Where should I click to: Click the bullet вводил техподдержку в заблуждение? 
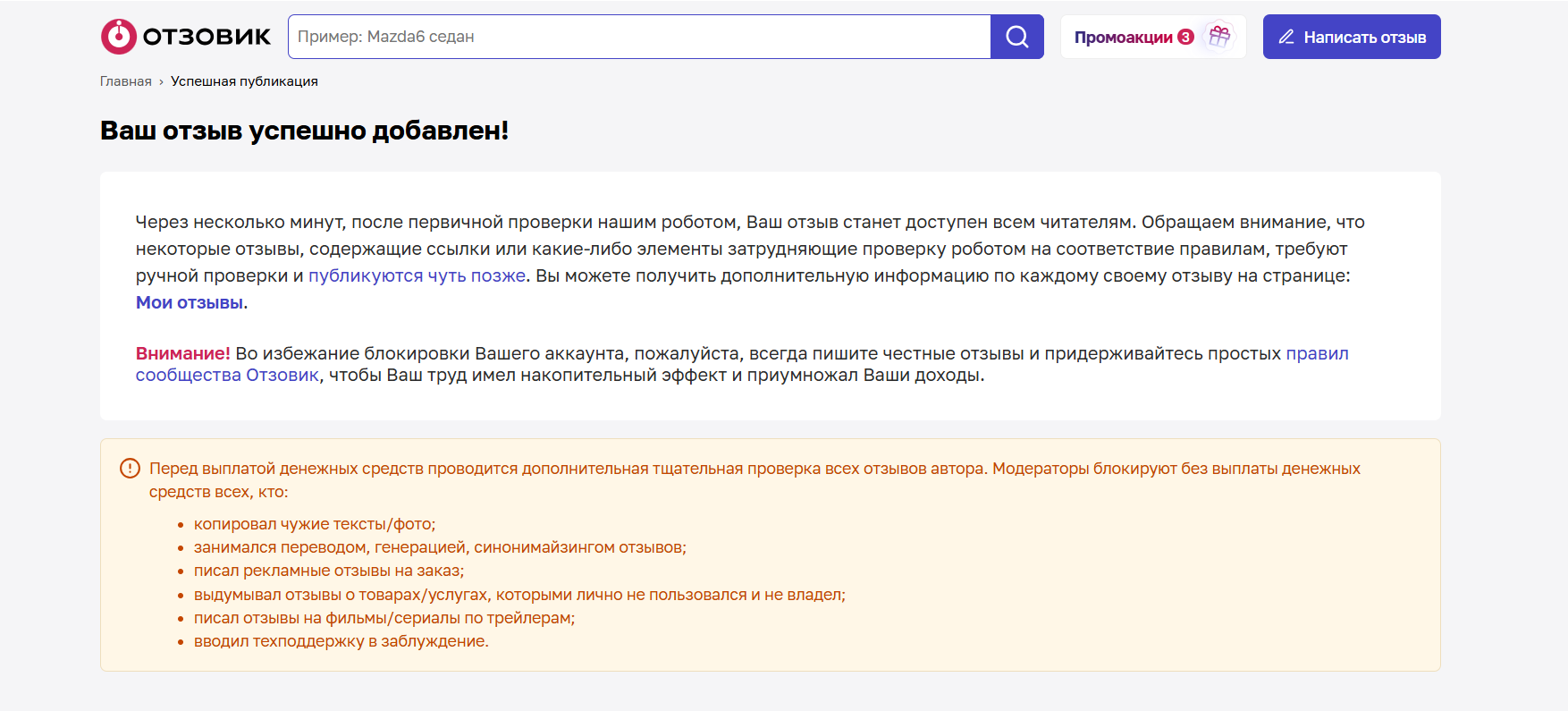341,641
